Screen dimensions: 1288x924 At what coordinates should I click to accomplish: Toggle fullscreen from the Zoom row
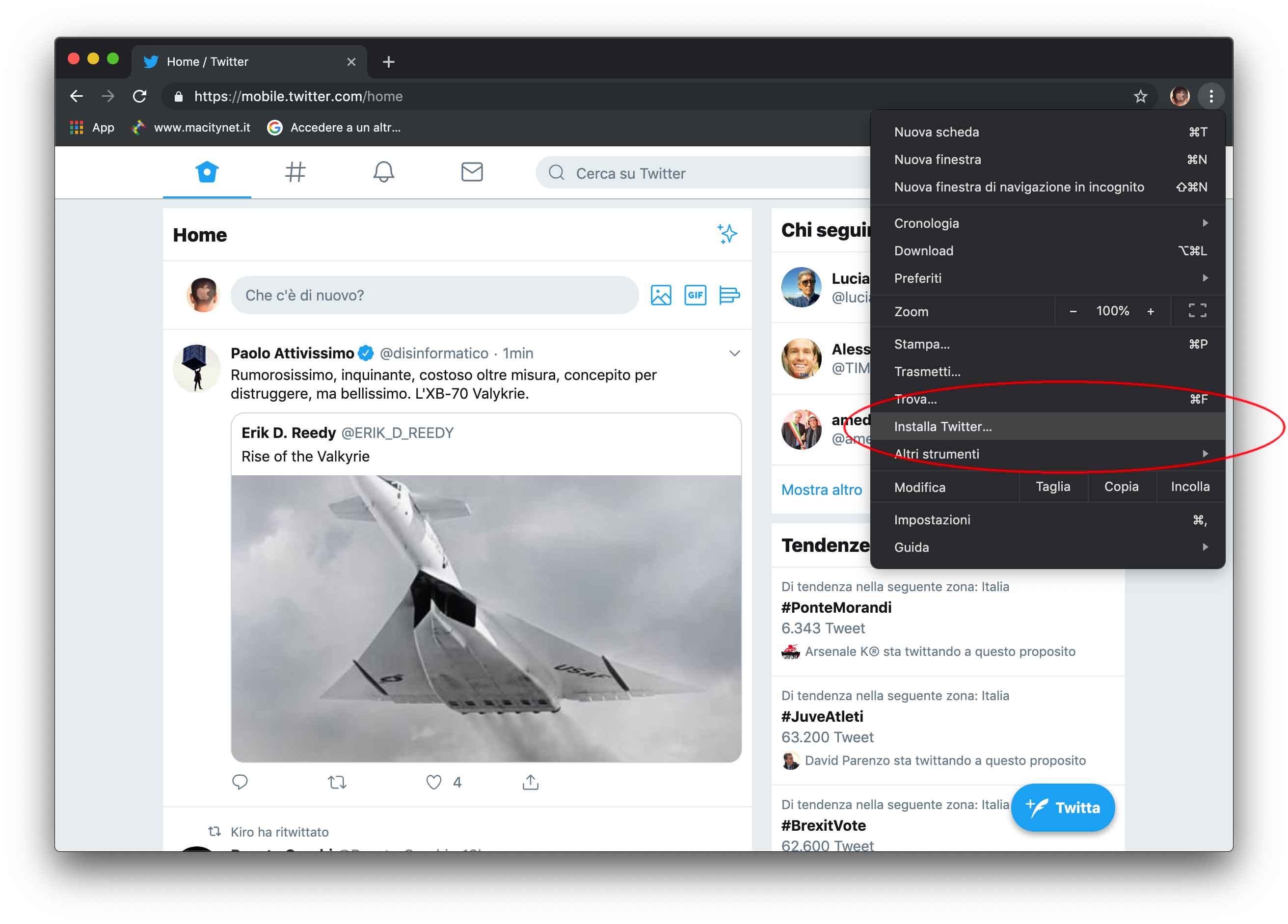1197,311
